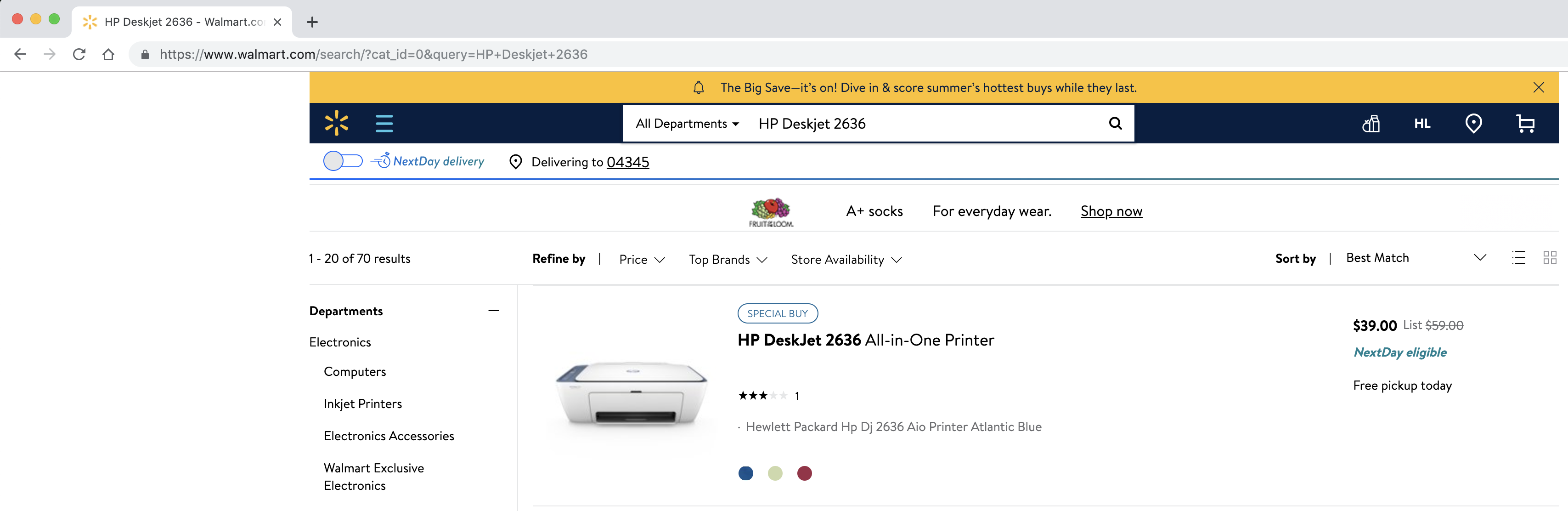
Task: Expand the Price filter
Action: [642, 260]
